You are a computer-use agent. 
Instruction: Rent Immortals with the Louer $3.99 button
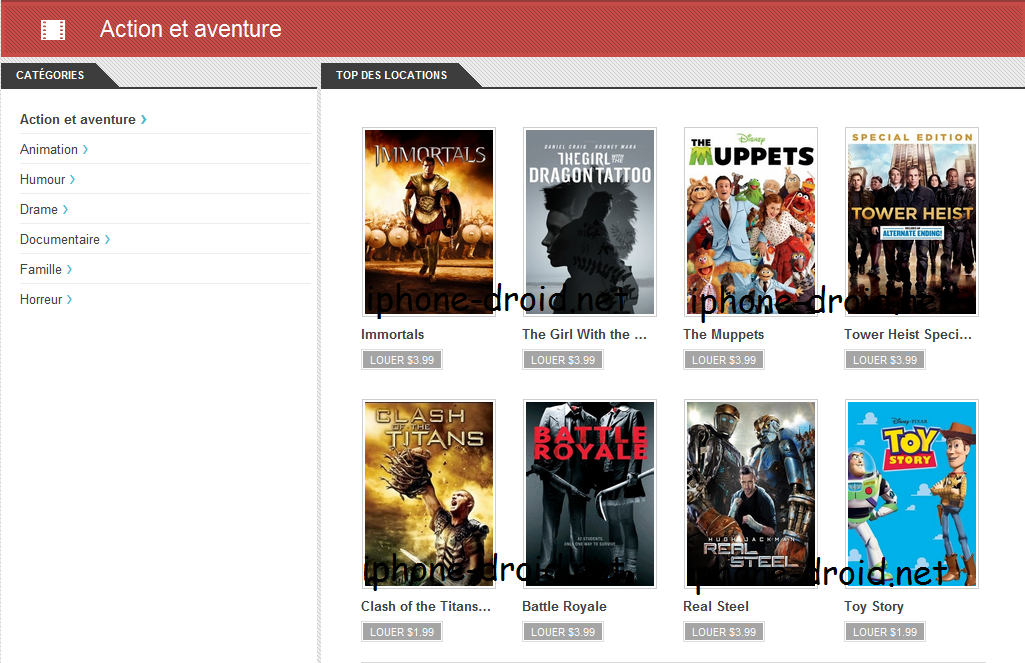[x=402, y=360]
